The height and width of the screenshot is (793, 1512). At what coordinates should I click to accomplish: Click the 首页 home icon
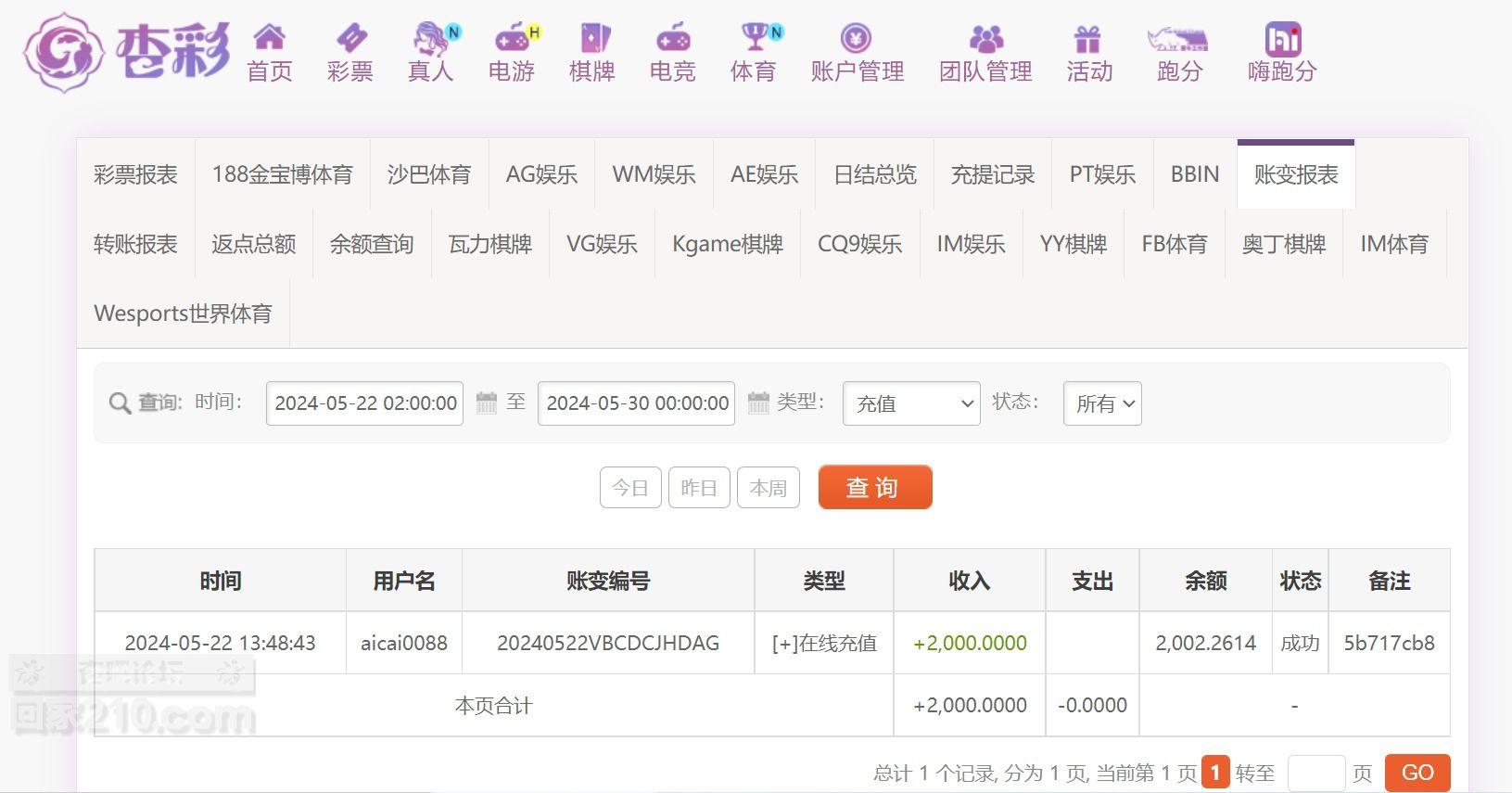[269, 38]
